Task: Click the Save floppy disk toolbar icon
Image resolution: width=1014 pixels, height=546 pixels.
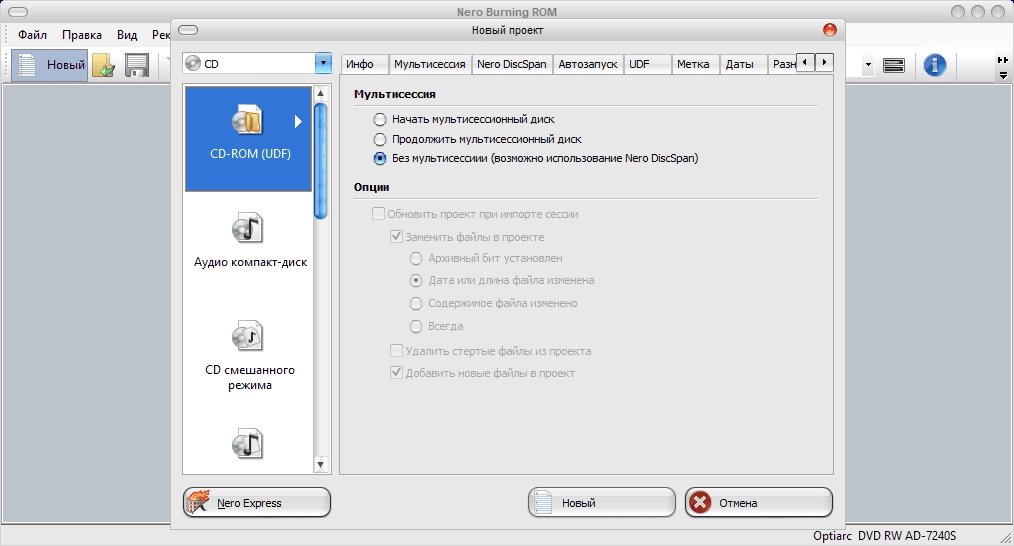Action: tap(136, 65)
